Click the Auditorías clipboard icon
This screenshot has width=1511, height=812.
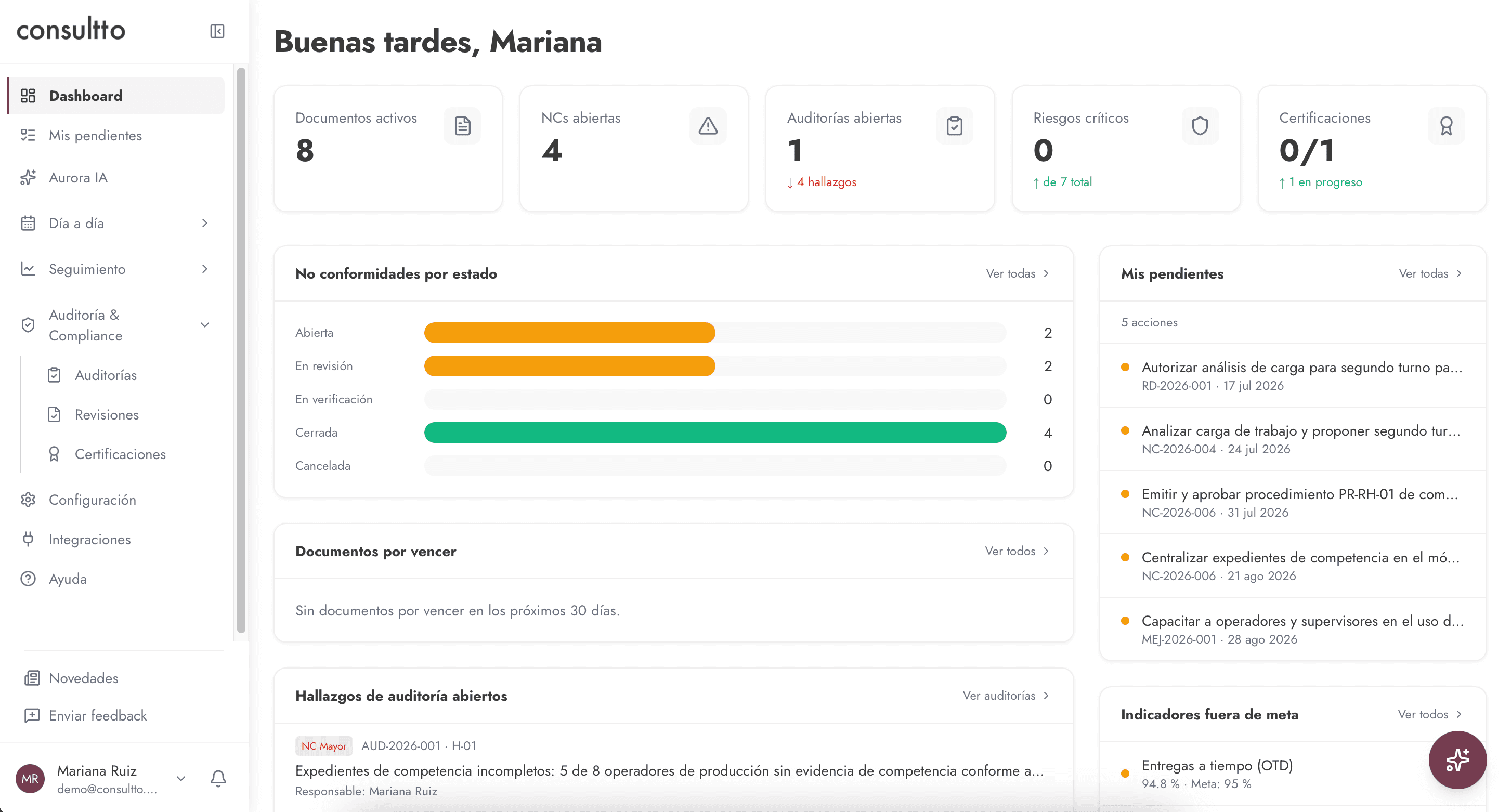click(54, 375)
